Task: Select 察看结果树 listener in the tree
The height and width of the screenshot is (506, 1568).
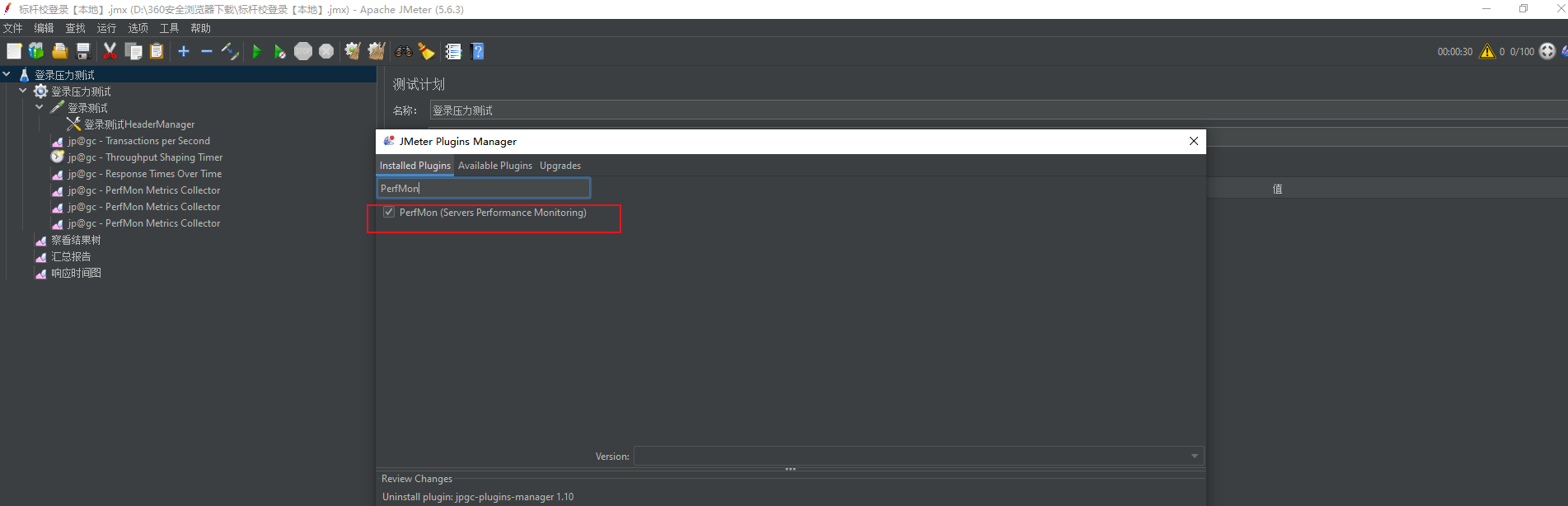Action: pos(76,240)
